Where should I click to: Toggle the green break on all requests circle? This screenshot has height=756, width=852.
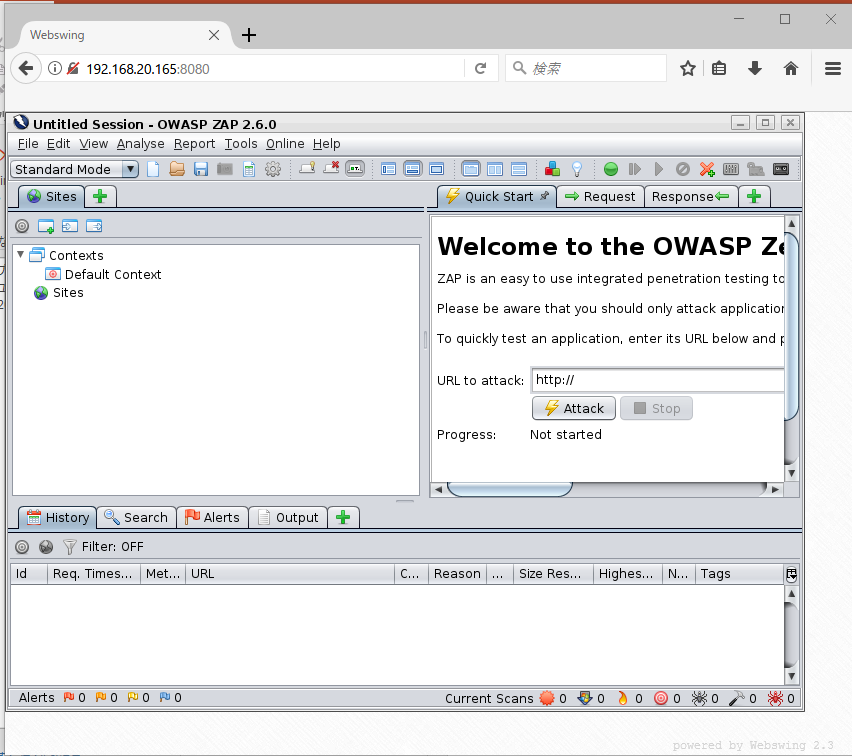coord(611,170)
